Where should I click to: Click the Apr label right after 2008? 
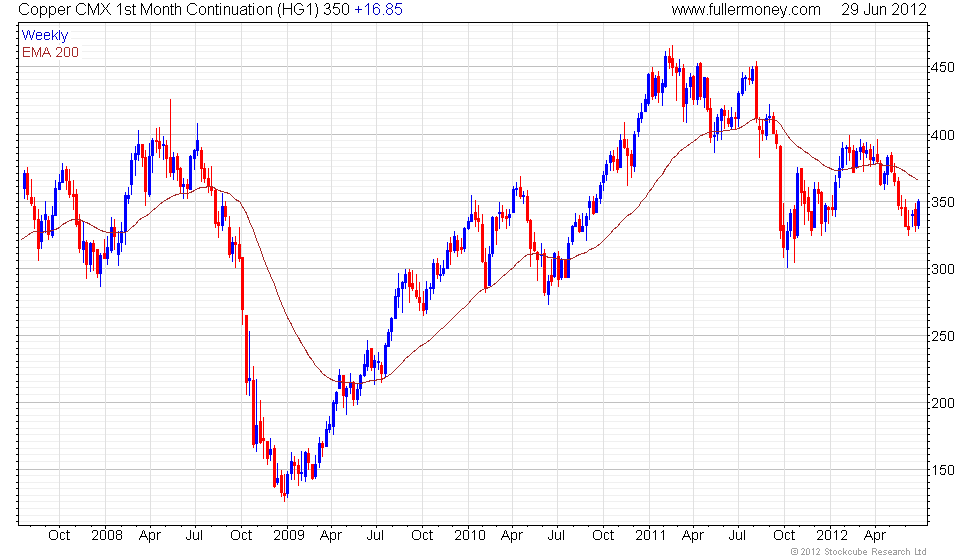tap(150, 536)
